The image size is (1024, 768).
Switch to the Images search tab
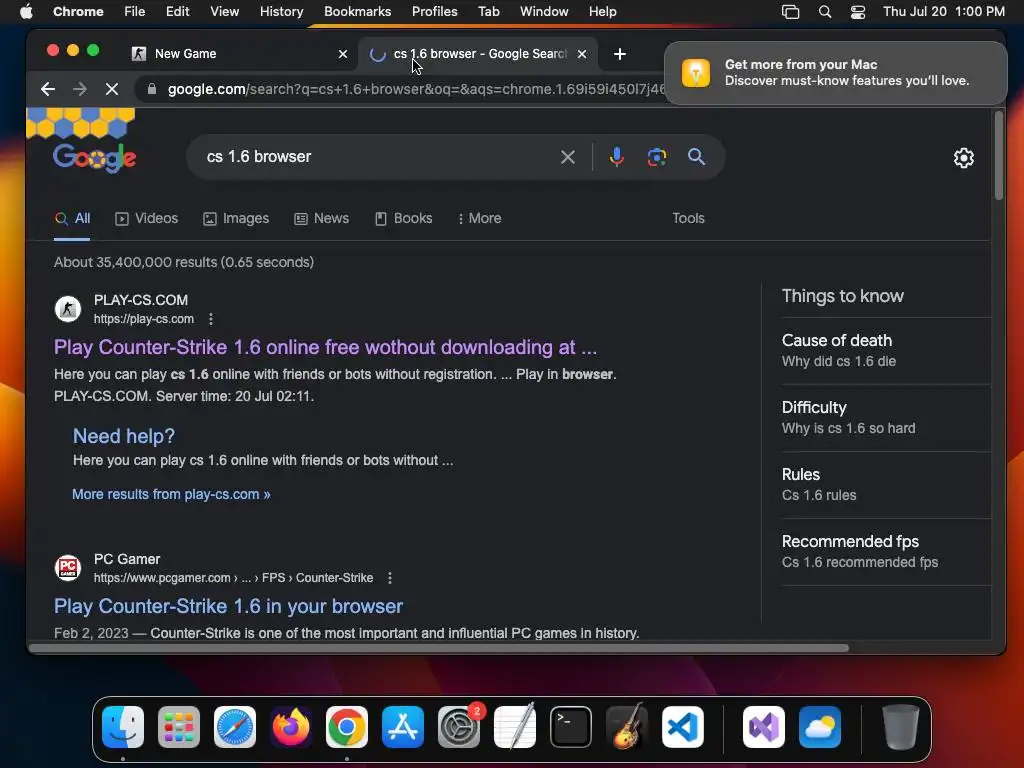pyautogui.click(x=236, y=218)
